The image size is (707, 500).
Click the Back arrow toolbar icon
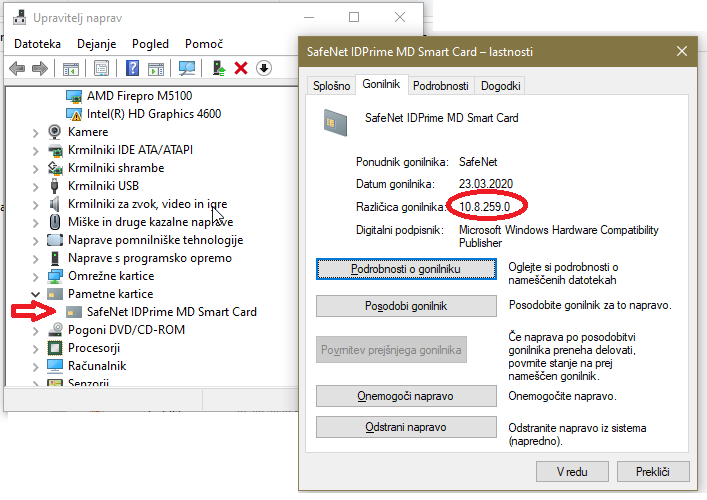tap(17, 69)
